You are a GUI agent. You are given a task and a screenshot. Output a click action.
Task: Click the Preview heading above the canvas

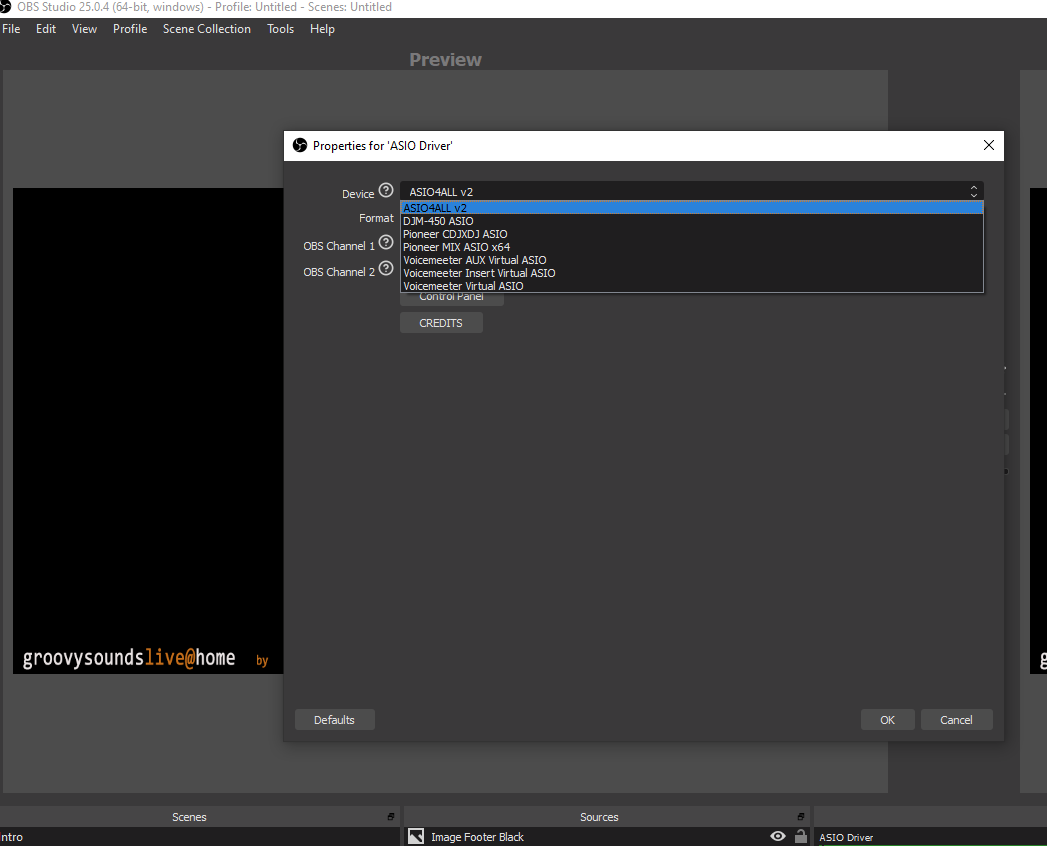(x=445, y=59)
